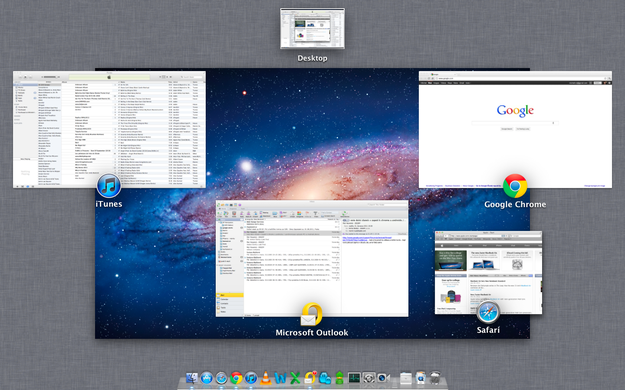Screen dimensions: 625x390
Task: Select yellow Mail section in Outlook sidebar
Action: (230, 295)
